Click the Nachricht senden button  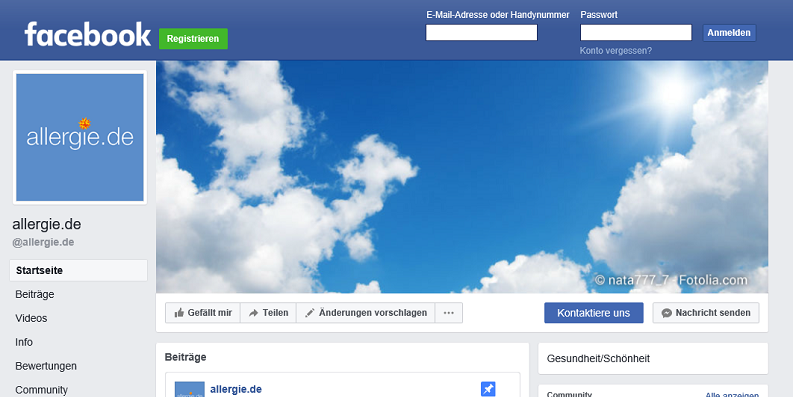pyautogui.click(x=706, y=313)
